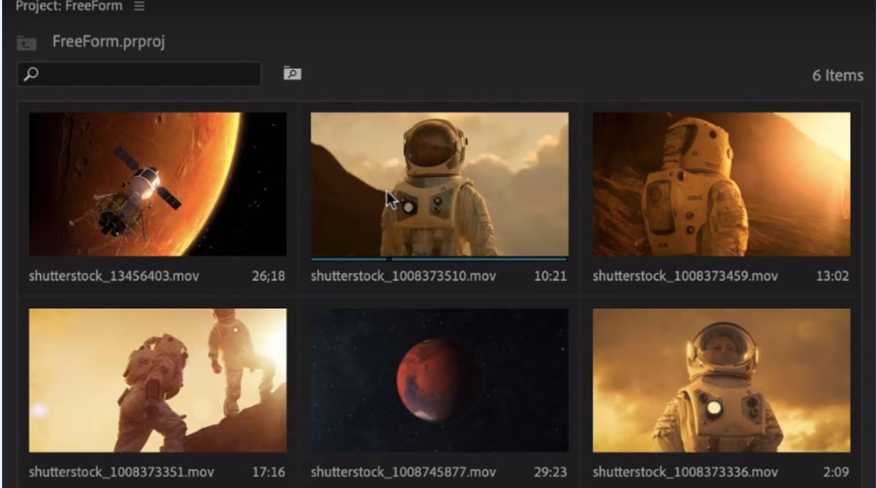Click the Project: FreeForm panel tab
The image size is (876, 488).
[69, 6]
